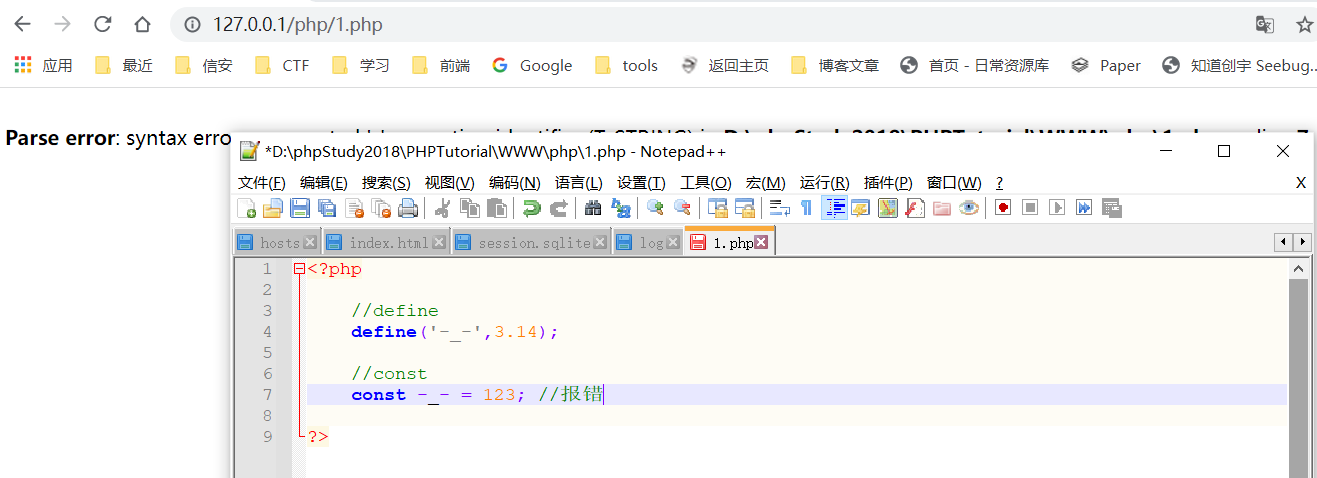Click the Paste toolbar icon

(x=496, y=207)
